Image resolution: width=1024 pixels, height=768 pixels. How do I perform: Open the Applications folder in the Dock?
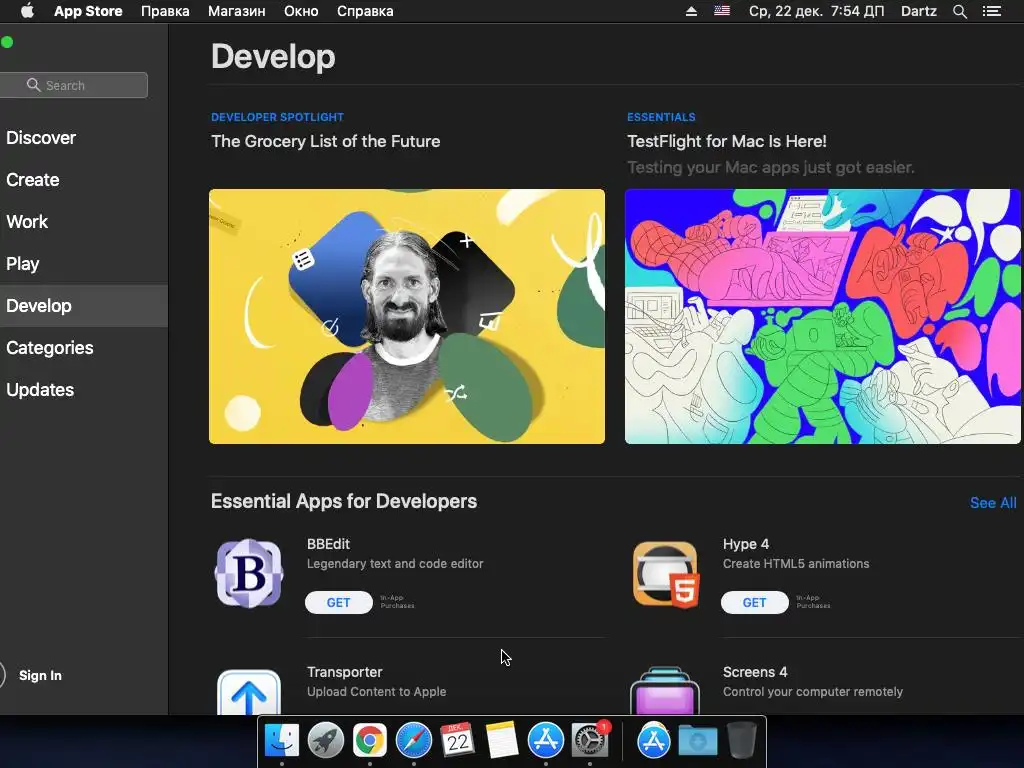pos(654,740)
